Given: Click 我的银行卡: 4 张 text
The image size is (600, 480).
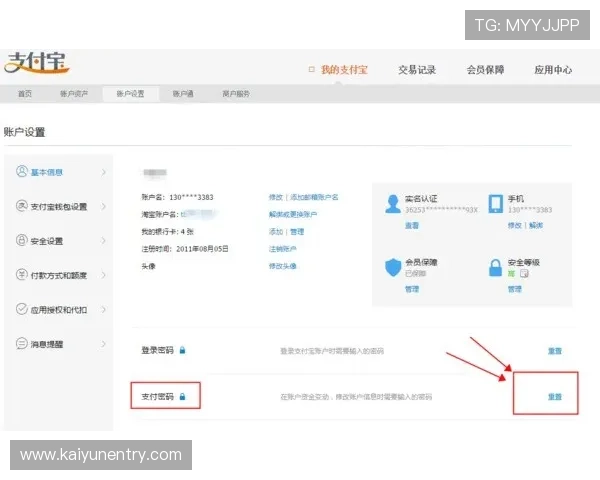Looking at the screenshot, I should point(168,232).
